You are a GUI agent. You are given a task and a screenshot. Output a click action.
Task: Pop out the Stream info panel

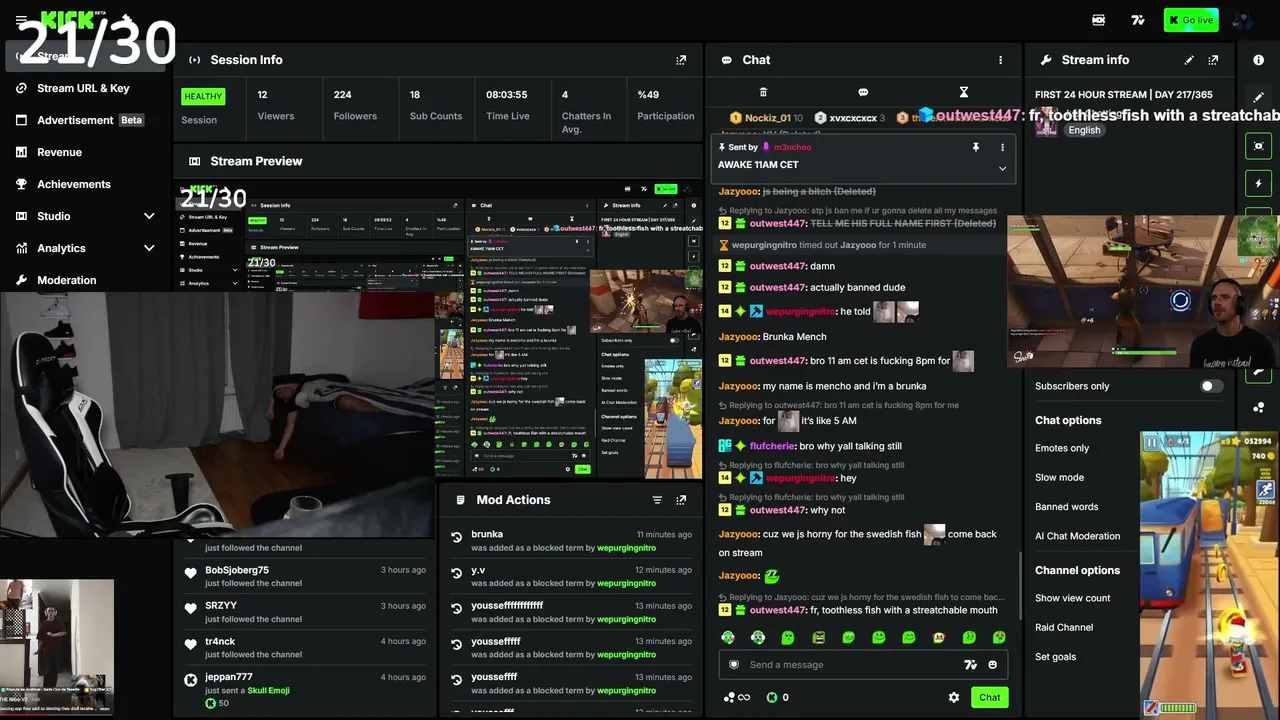coord(1213,60)
